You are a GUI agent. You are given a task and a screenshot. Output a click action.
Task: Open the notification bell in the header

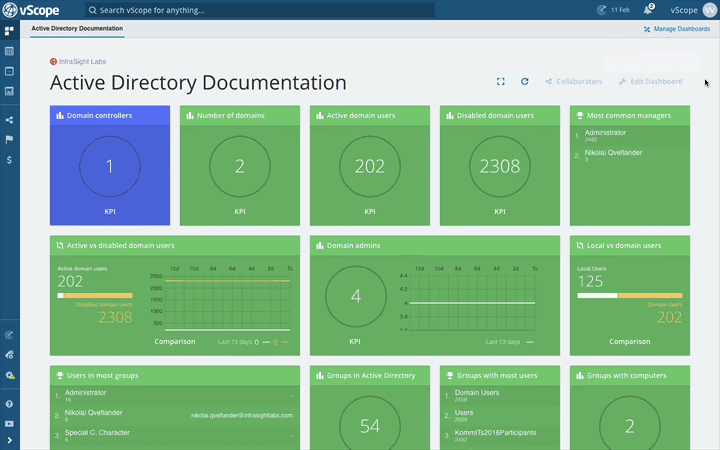(648, 10)
